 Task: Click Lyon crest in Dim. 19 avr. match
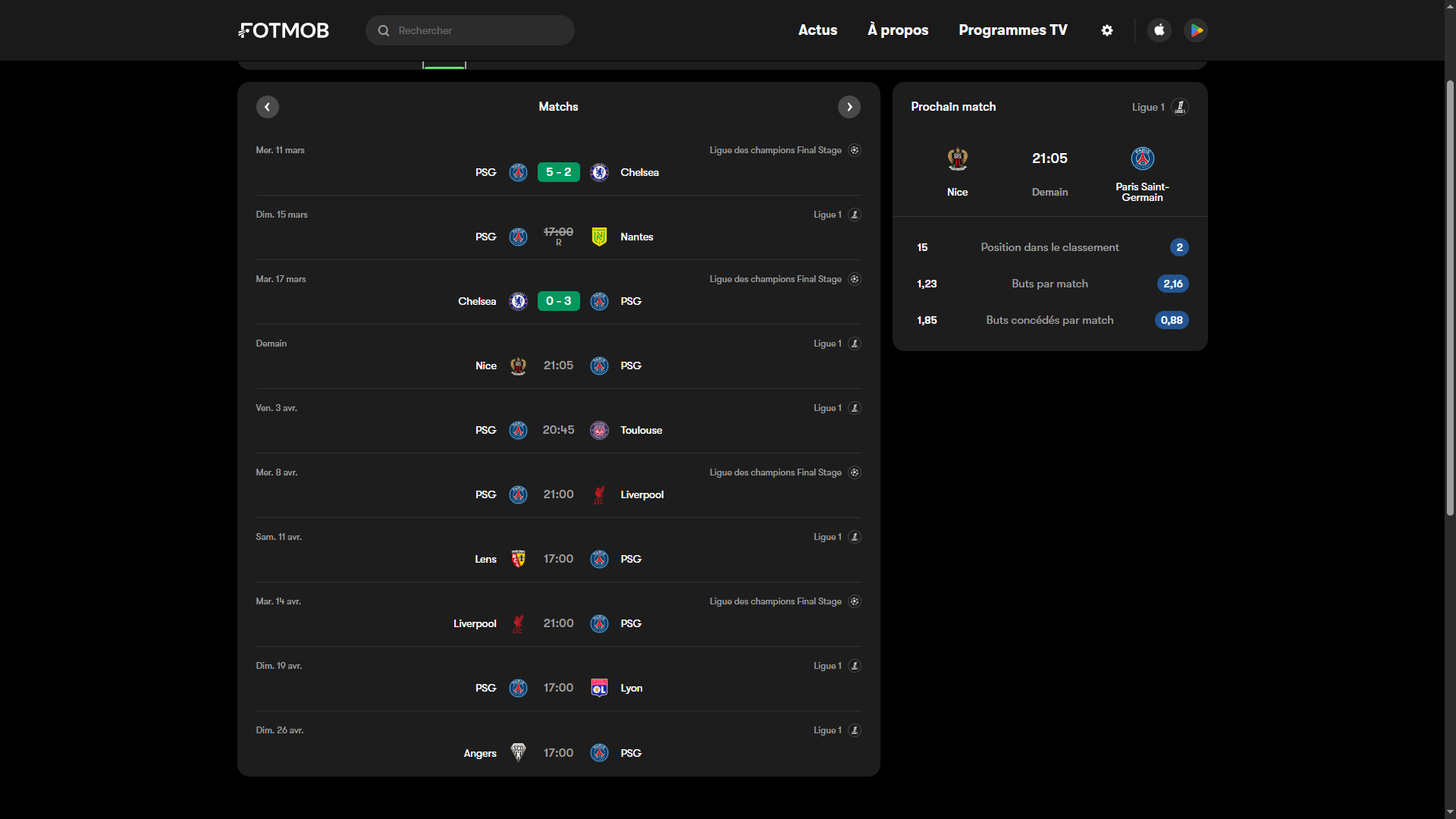pos(599,688)
